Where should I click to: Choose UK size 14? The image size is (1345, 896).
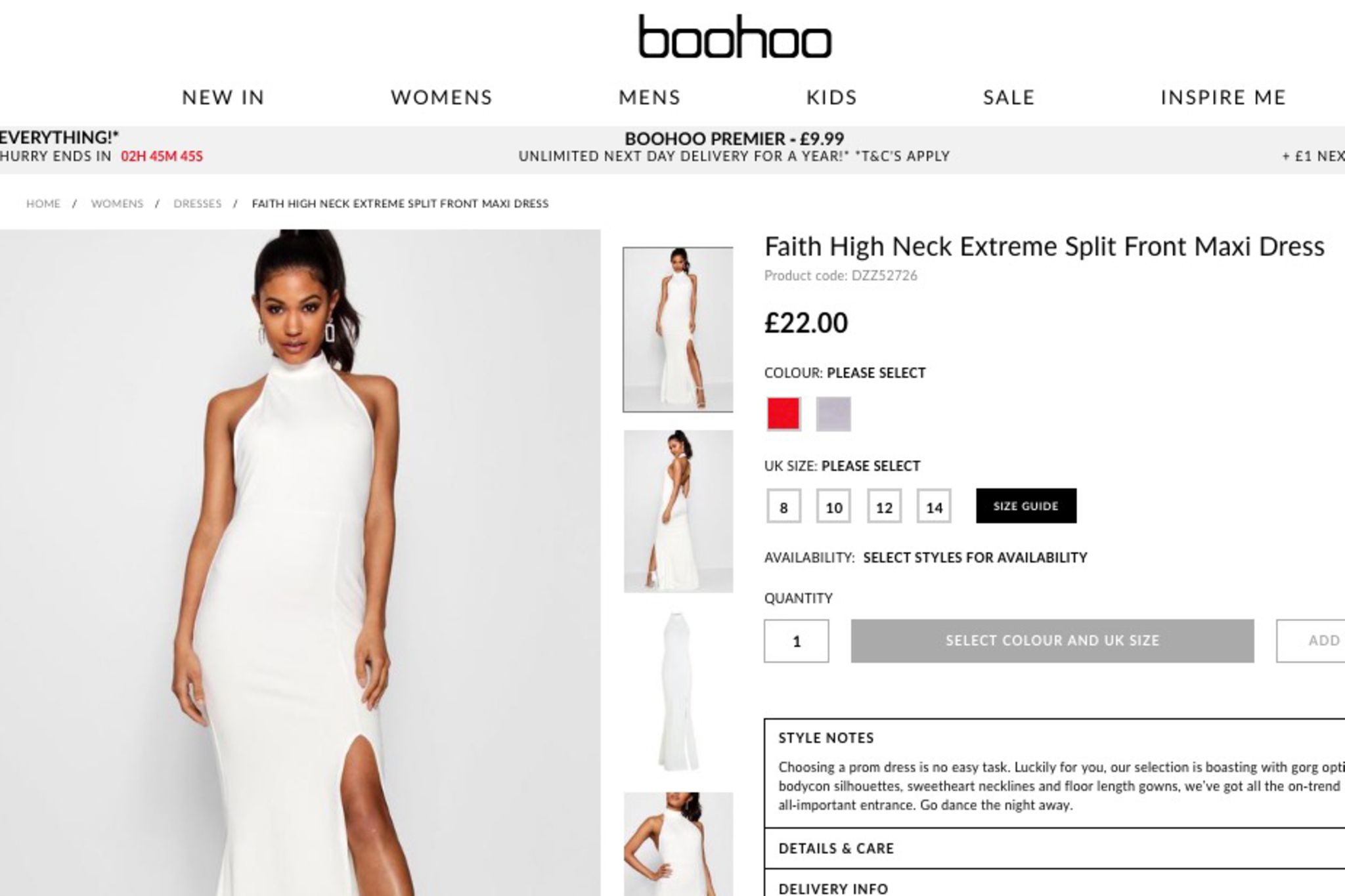coord(934,506)
